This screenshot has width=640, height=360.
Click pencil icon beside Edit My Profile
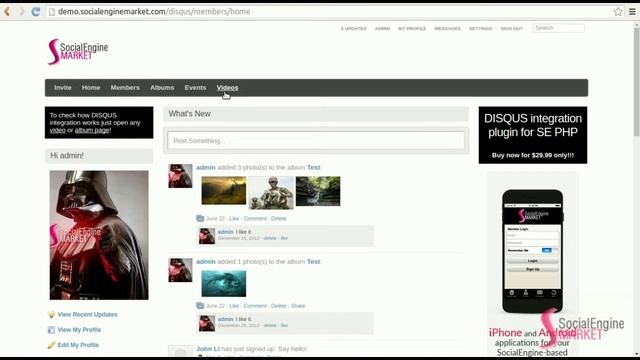coord(51,345)
